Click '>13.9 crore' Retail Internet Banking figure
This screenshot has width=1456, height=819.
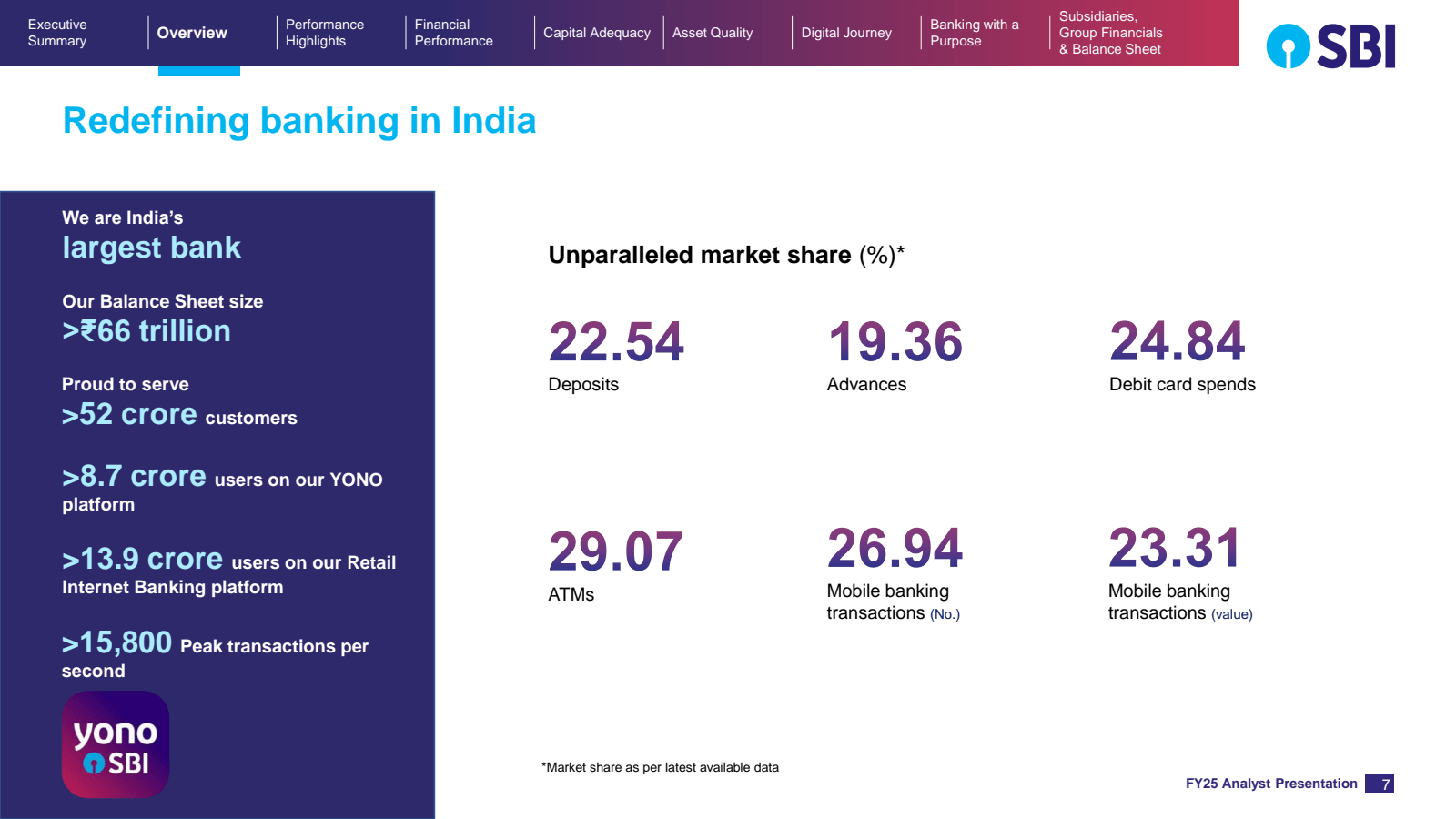pyautogui.click(x=143, y=559)
